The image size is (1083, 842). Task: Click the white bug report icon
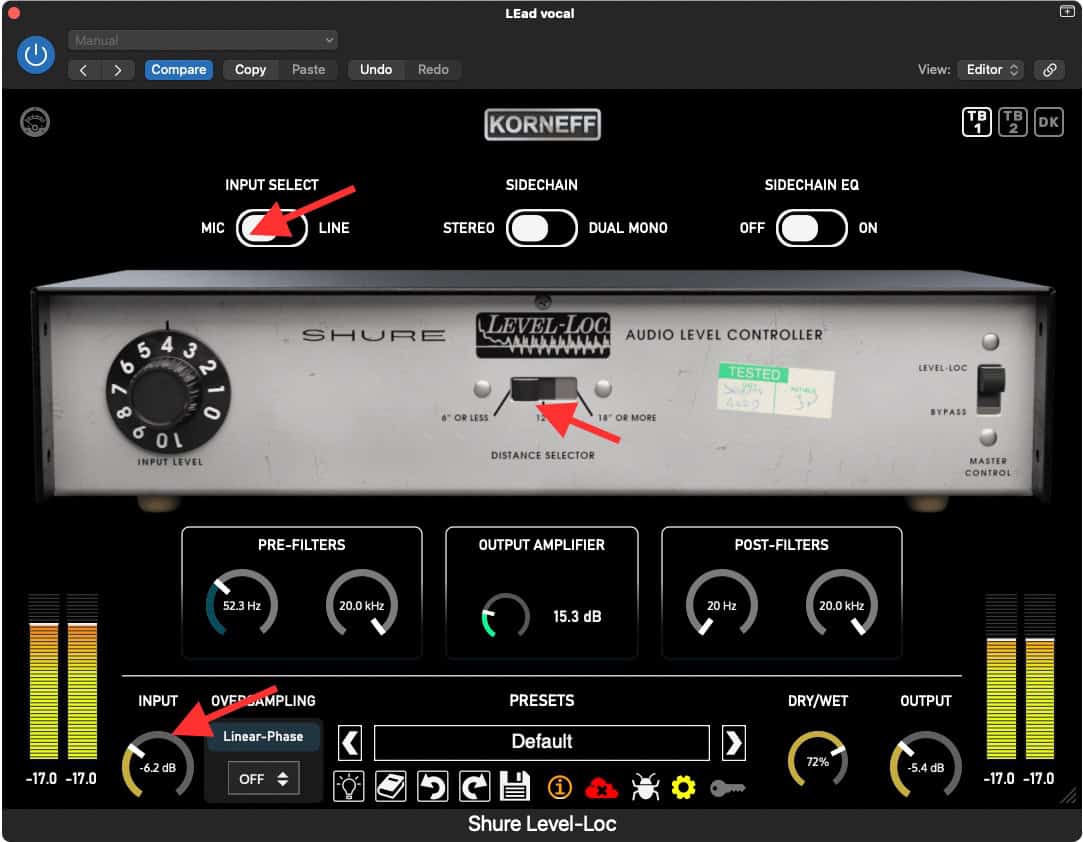[645, 787]
